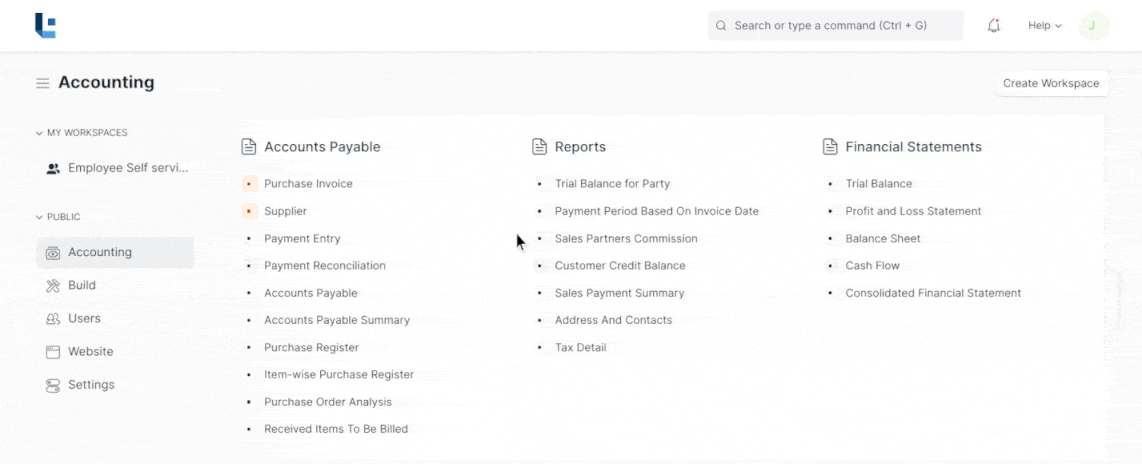Open the Help dropdown menu
Viewport: 1142px width, 464px height.
click(x=1044, y=26)
